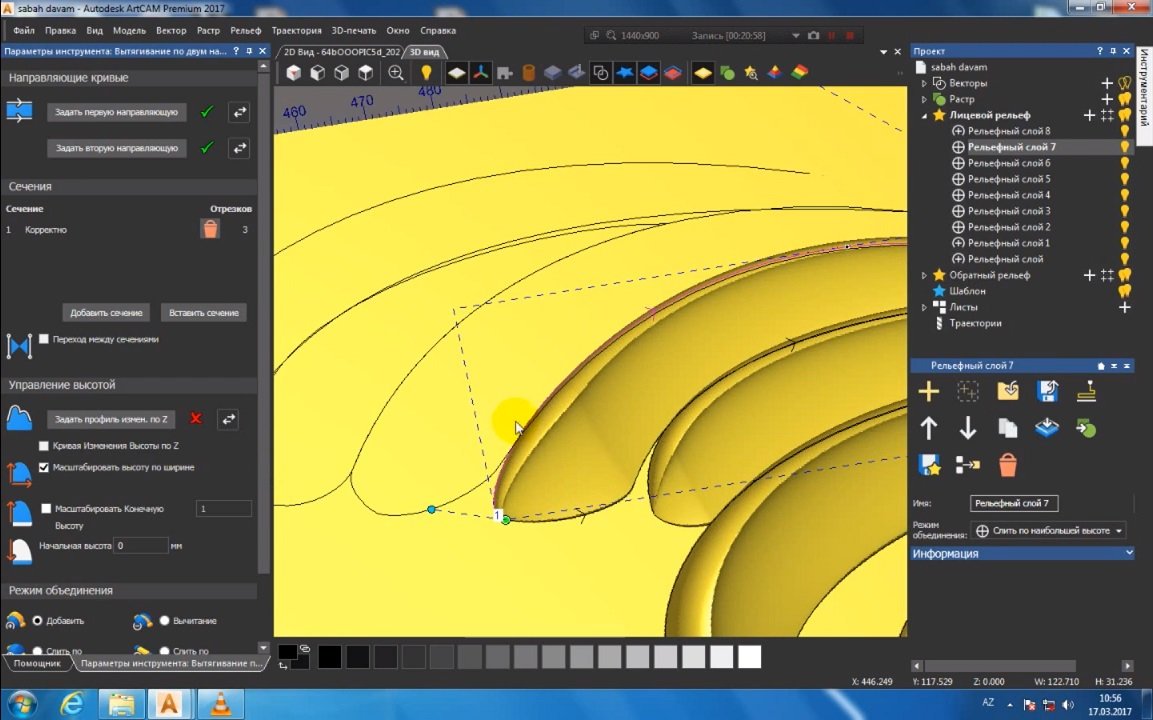The width and height of the screenshot is (1153, 720).
Task: Pick the white color swatch in palette
Action: point(749,657)
